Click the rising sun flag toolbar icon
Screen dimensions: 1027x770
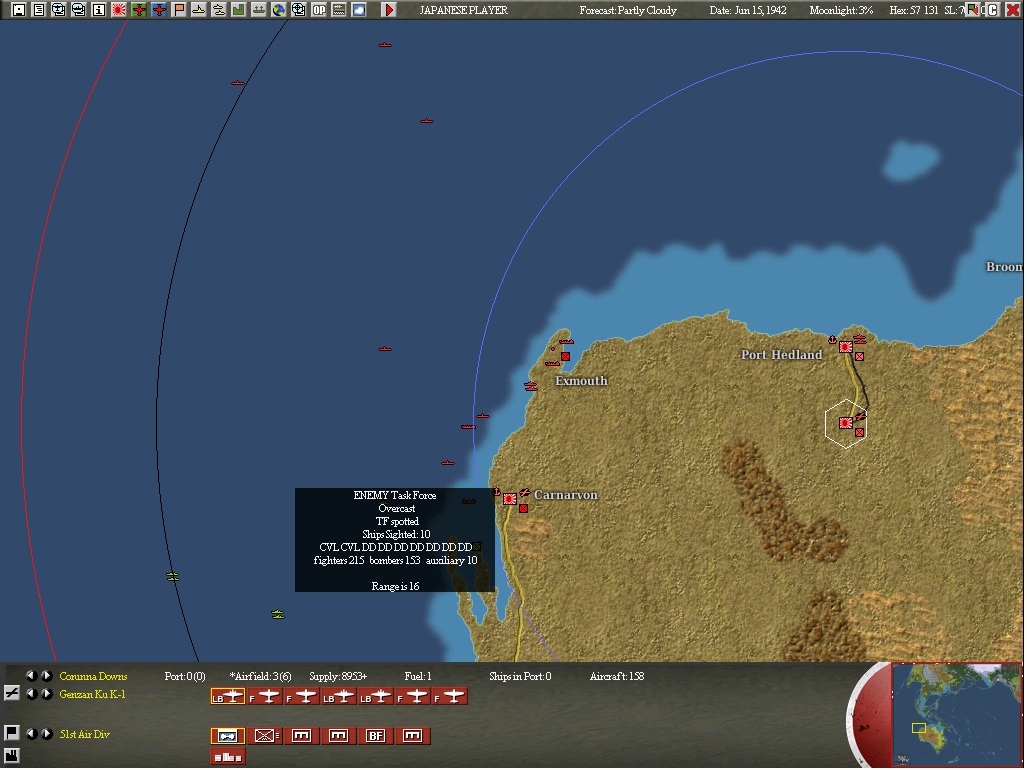tap(119, 10)
